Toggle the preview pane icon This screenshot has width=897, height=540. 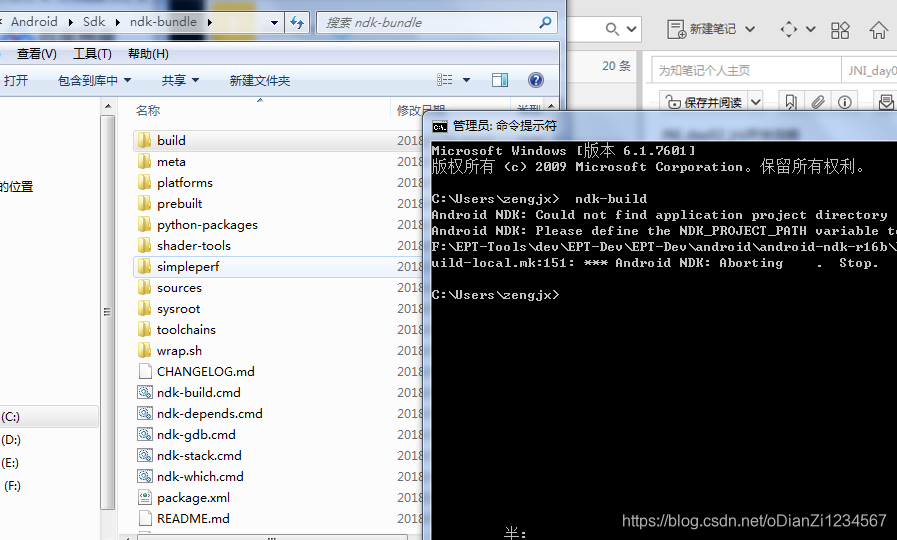(x=500, y=80)
